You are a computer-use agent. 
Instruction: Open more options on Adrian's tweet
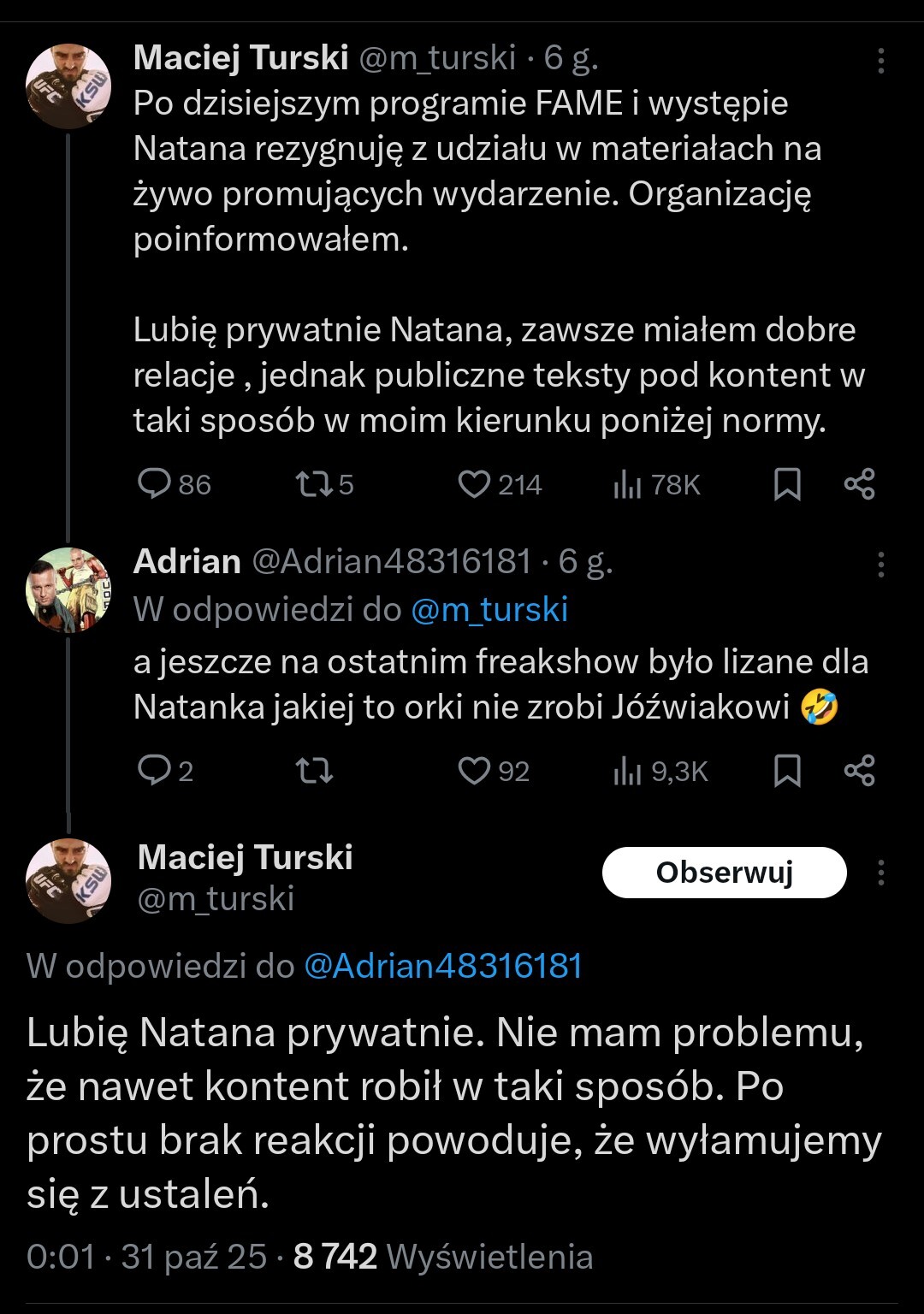(880, 565)
